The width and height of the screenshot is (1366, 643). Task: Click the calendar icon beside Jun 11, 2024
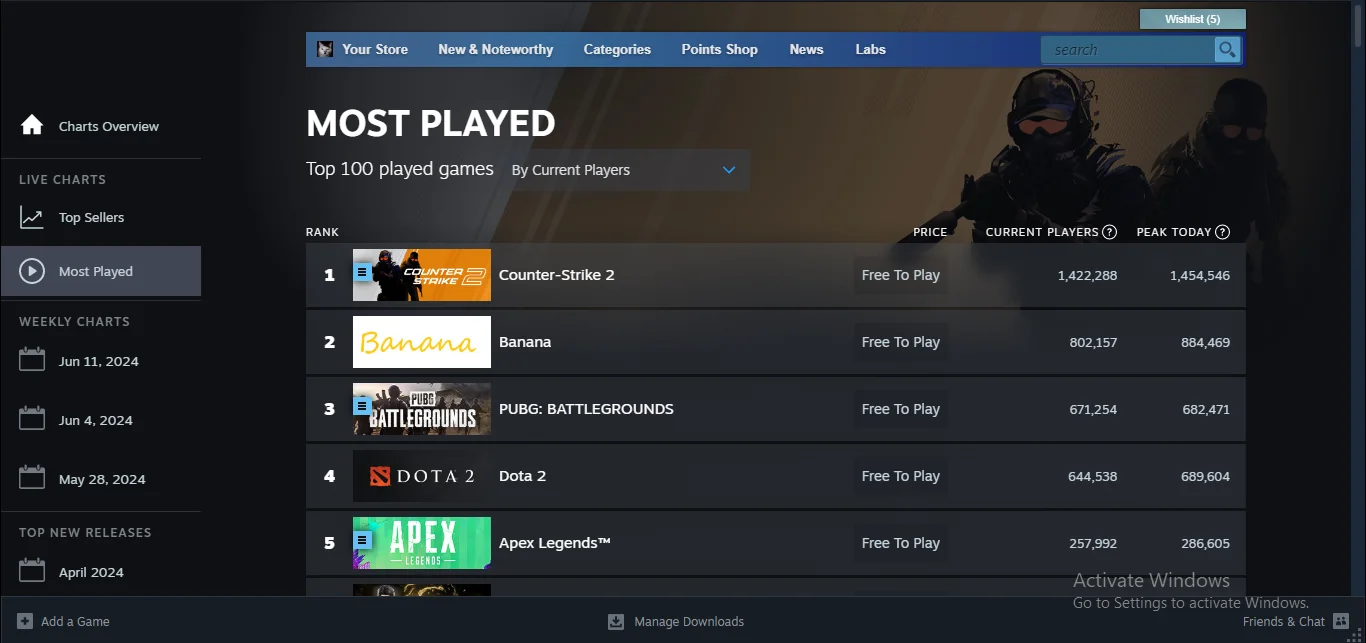(x=32, y=361)
